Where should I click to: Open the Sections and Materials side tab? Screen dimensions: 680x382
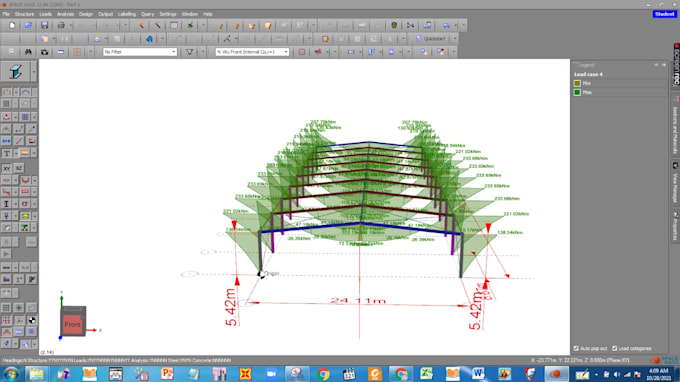click(676, 126)
